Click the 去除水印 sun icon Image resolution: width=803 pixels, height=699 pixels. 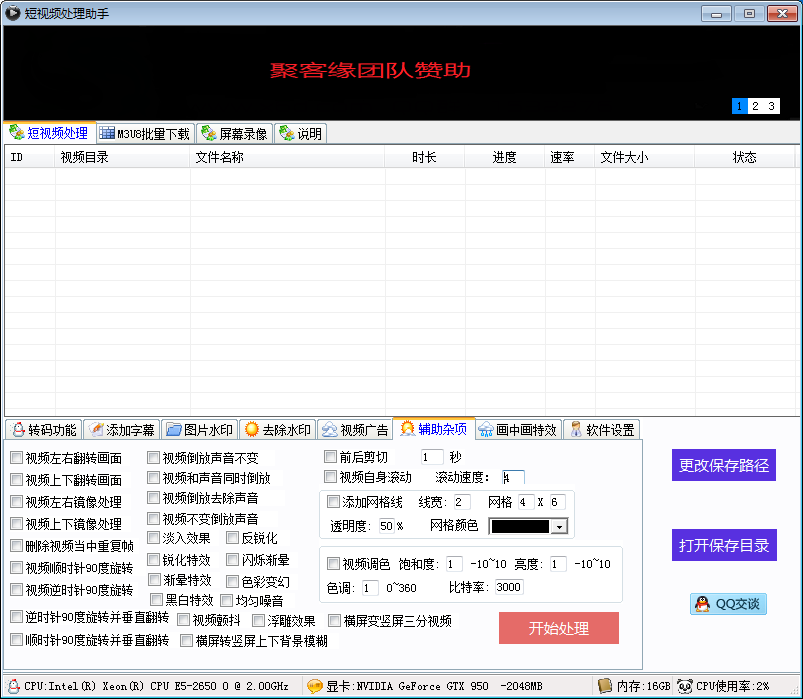251,429
